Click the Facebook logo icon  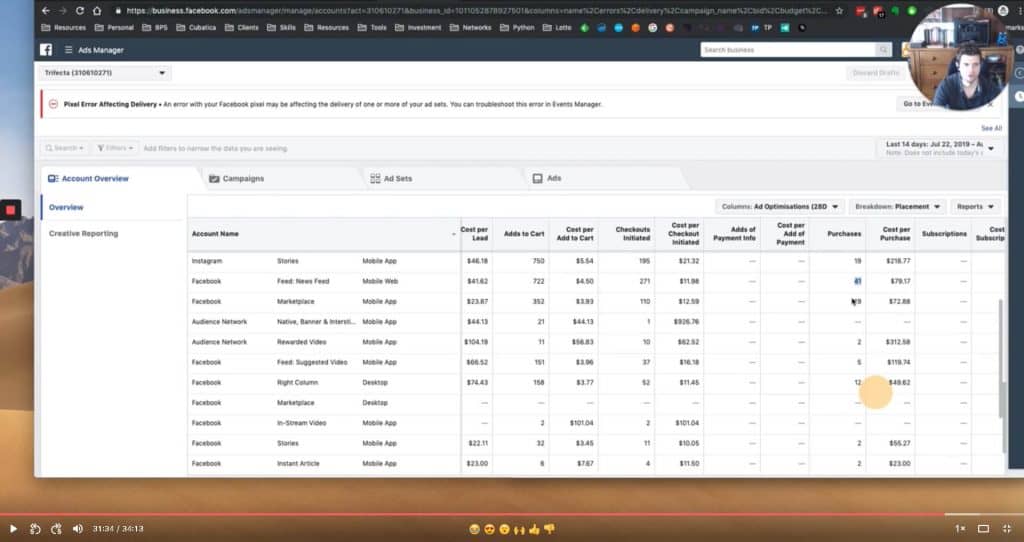[x=46, y=50]
